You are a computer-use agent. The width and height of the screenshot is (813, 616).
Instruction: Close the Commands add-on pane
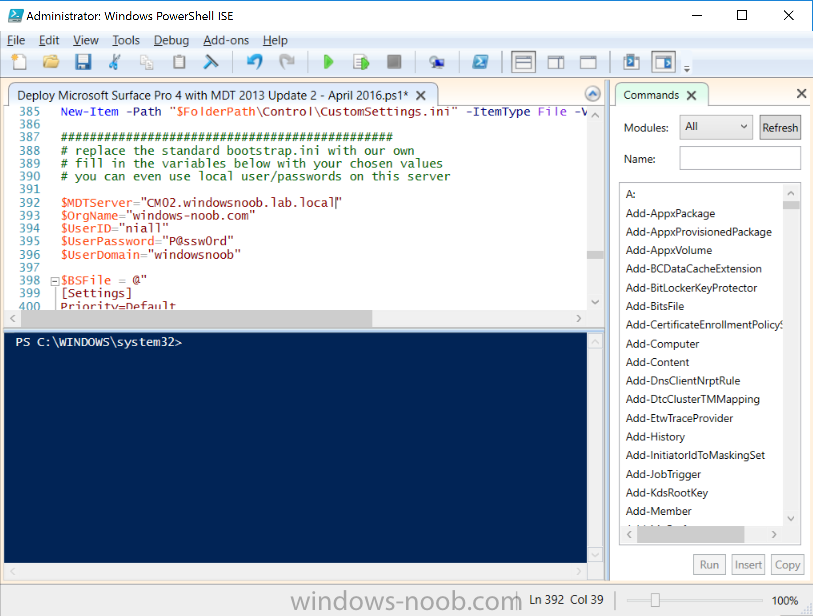801,93
